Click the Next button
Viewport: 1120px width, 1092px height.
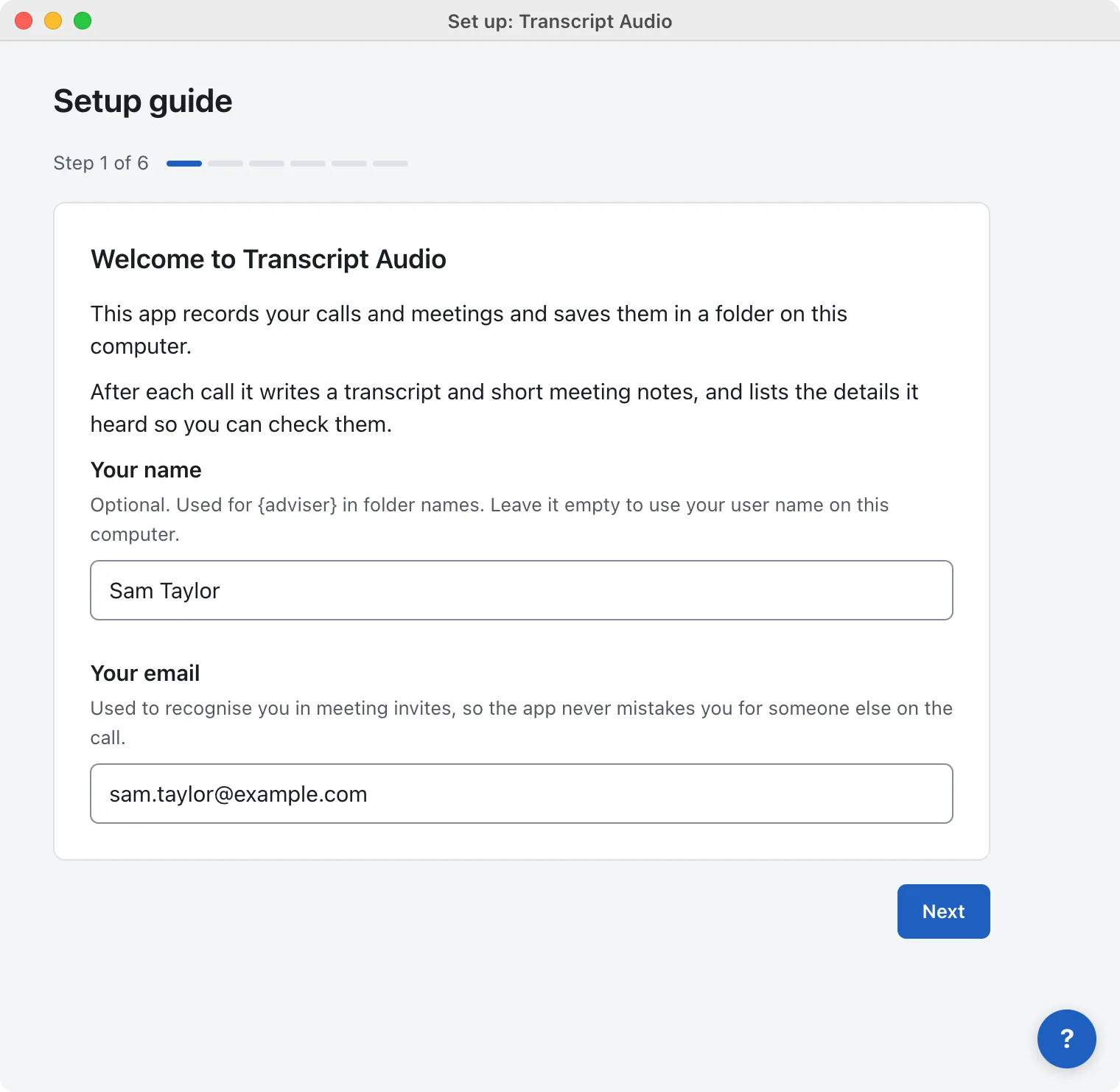943,911
